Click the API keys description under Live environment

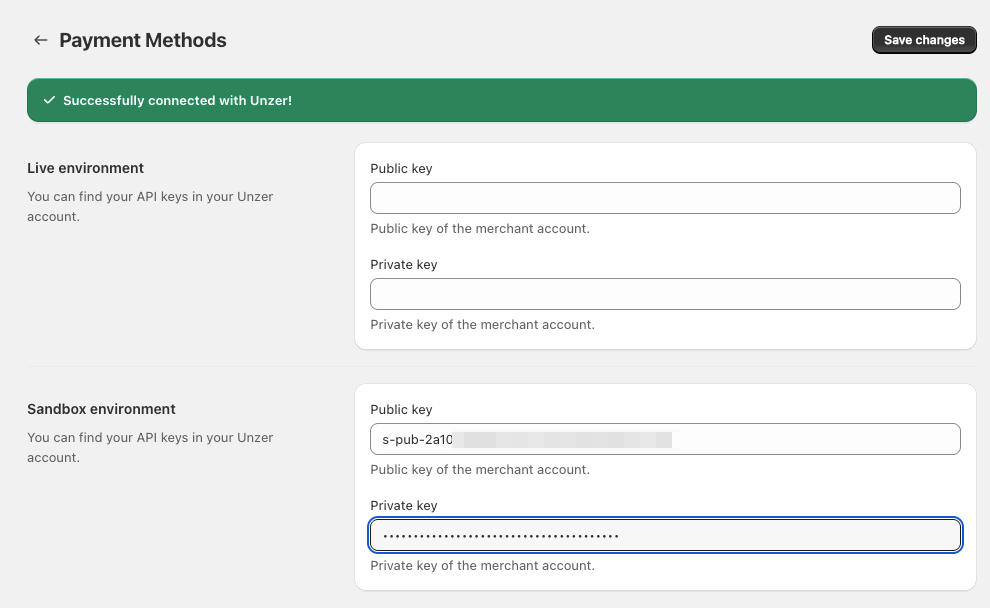tap(150, 206)
